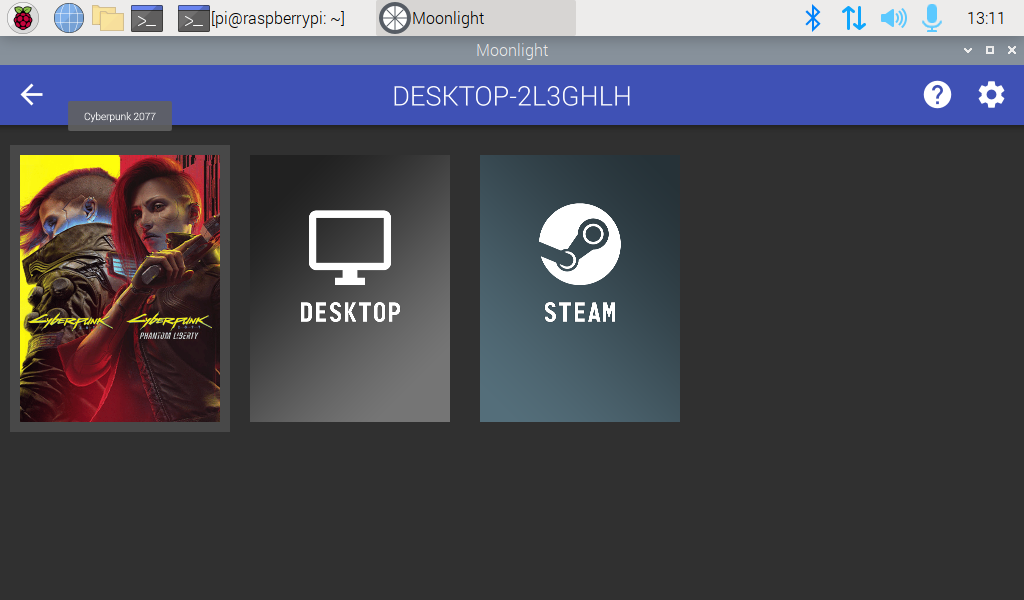This screenshot has height=600, width=1024.
Task: Switch to the pi@raspberrypi terminal window
Action: tap(262, 17)
